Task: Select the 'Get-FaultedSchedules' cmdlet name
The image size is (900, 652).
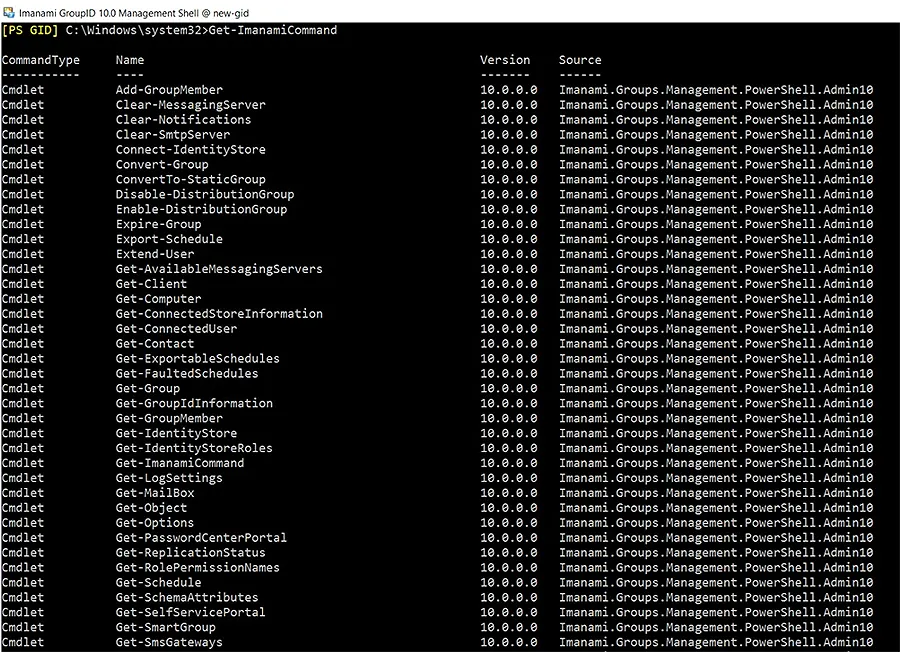Action: point(187,373)
